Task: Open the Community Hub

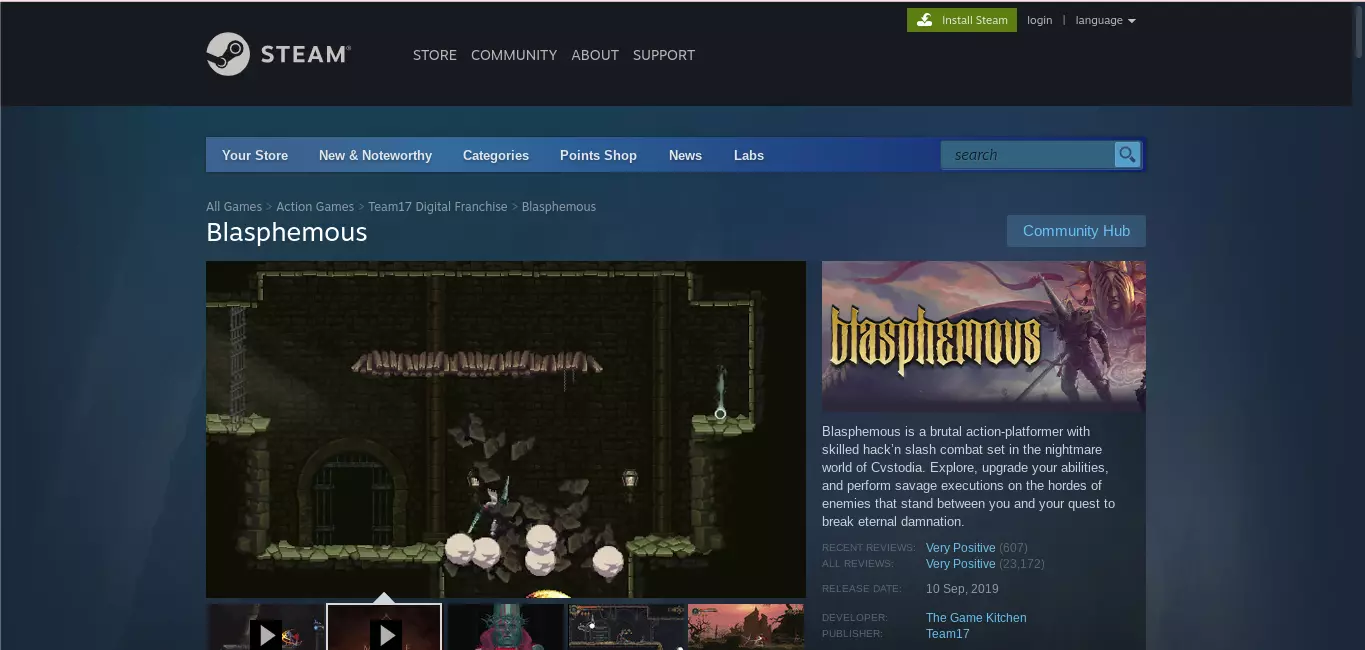Action: pos(1076,231)
